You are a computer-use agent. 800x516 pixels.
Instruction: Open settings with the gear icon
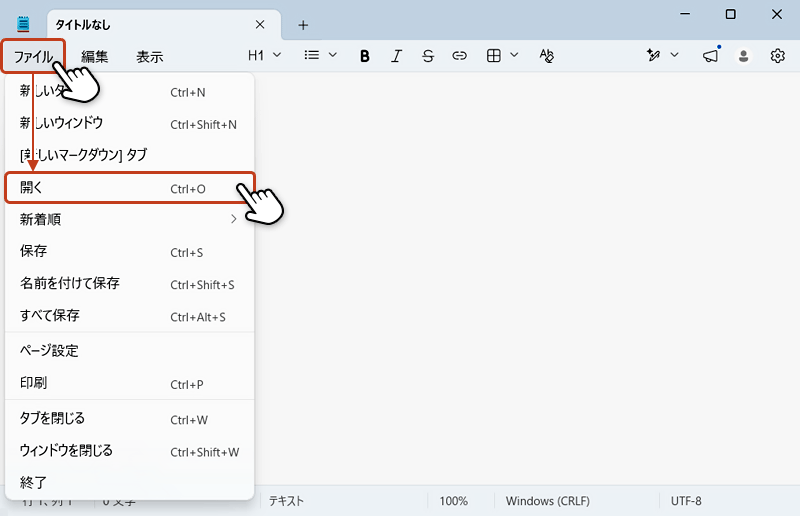coord(778,56)
